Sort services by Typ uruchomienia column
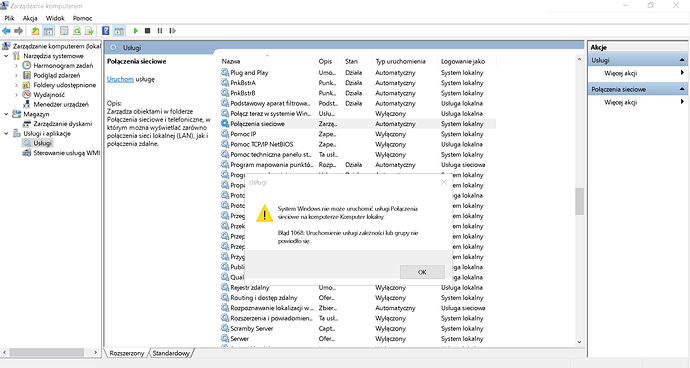The image size is (690, 368). point(400,61)
